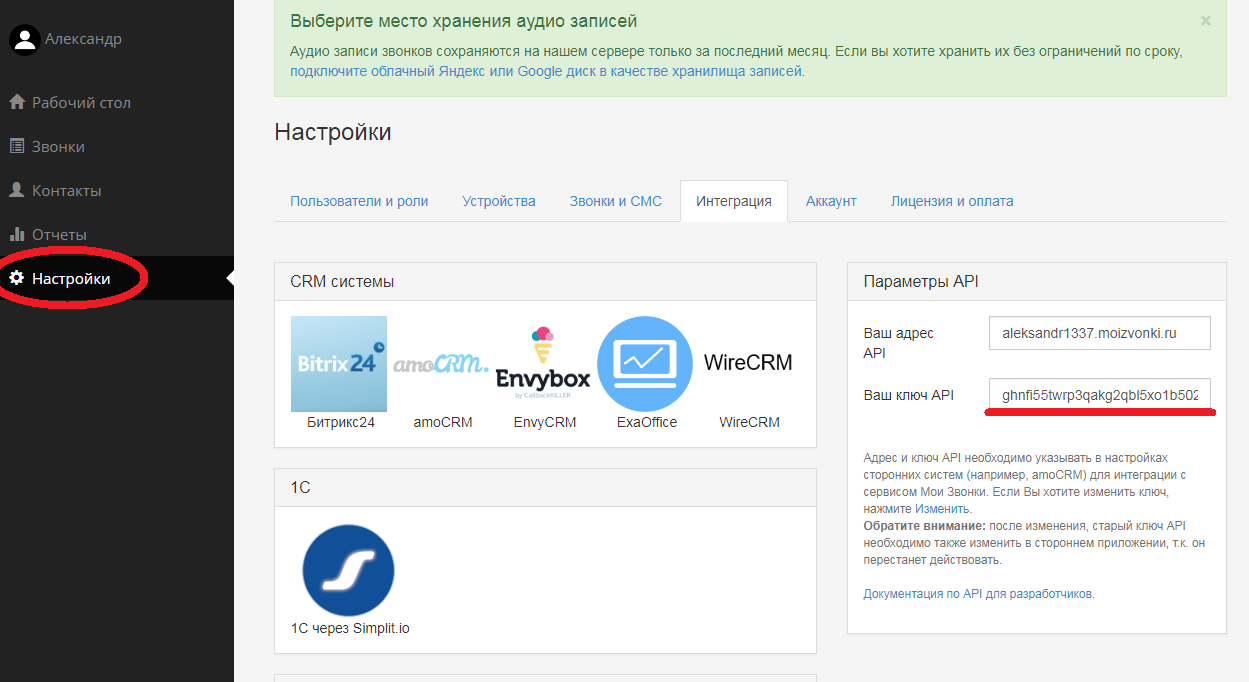Switch to the Аккаунт tab
Viewport: 1249px width, 682px height.
click(831, 201)
